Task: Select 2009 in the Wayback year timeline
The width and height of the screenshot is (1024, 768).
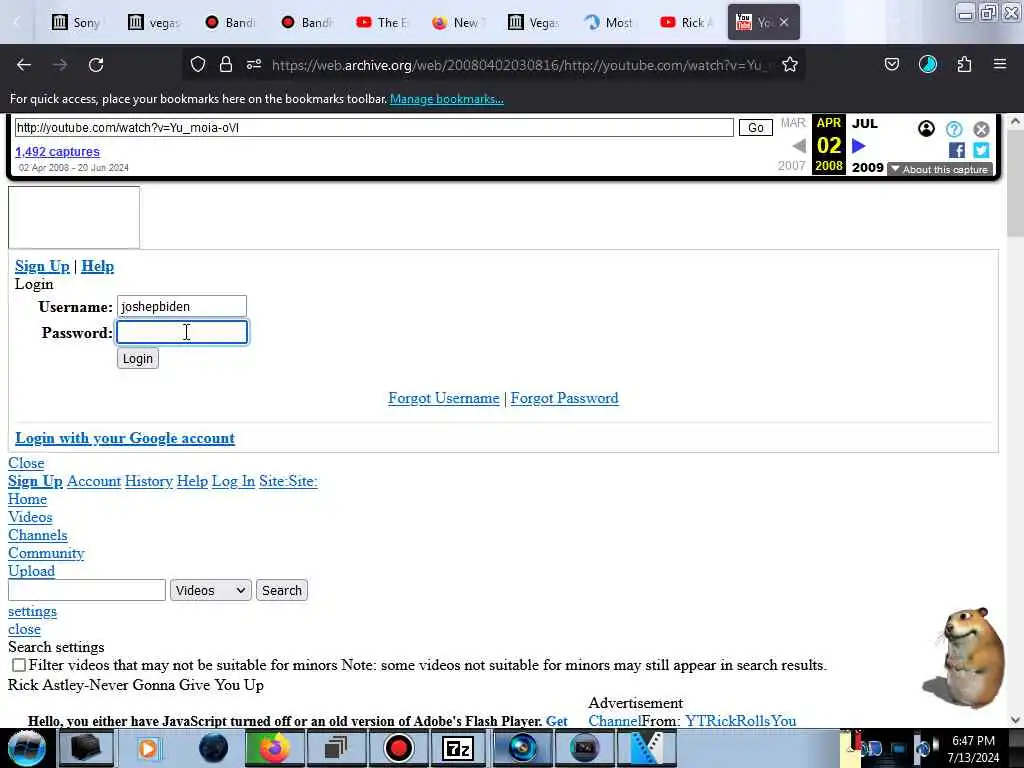Action: 868,167
